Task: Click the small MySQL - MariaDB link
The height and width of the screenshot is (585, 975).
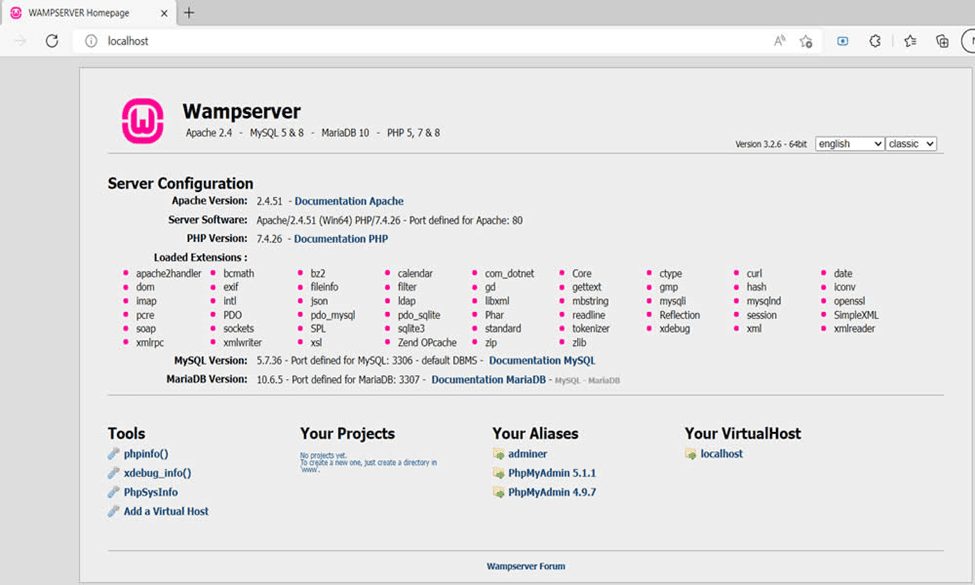Action: click(587, 380)
